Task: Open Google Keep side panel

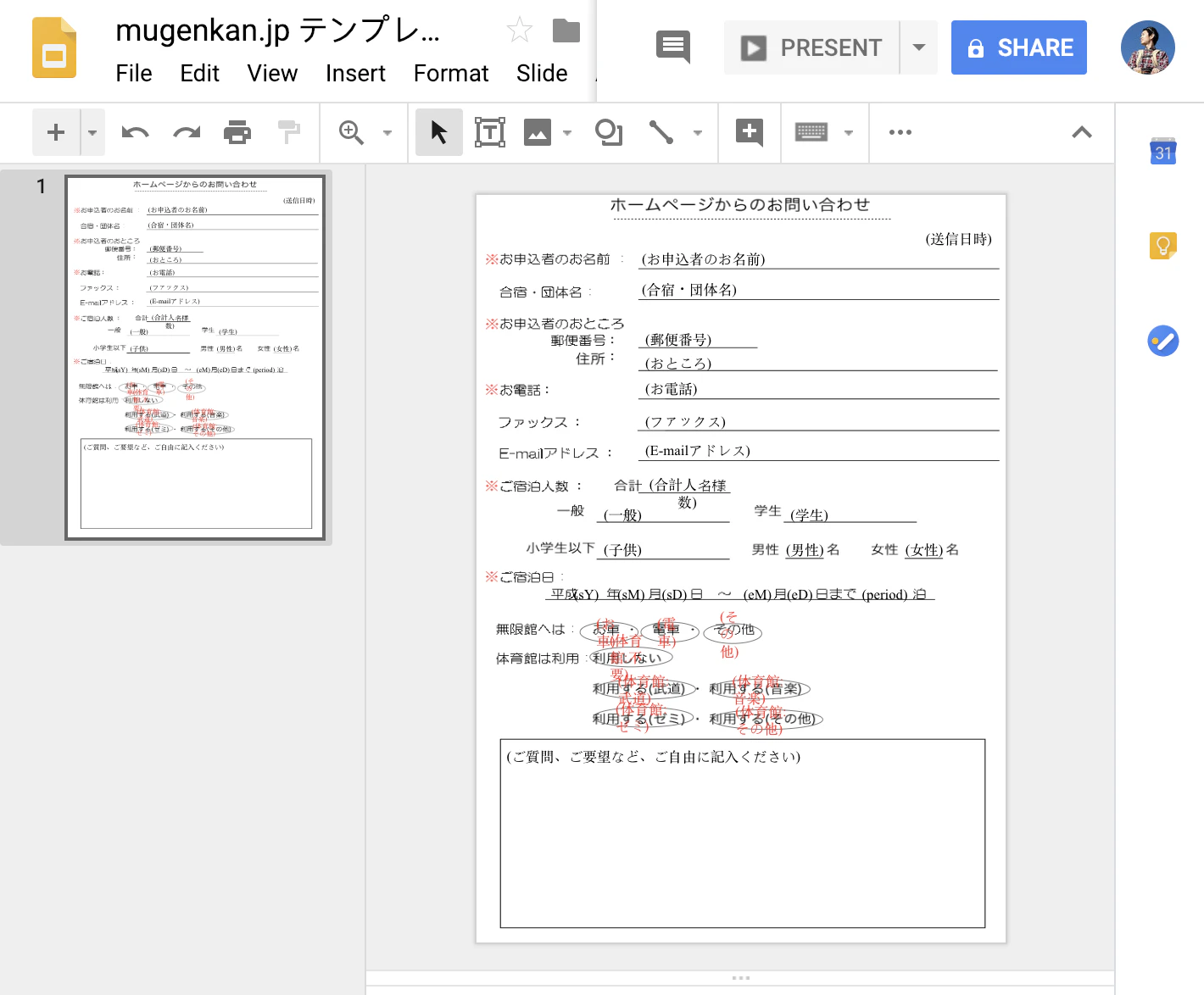Action: [1163, 246]
